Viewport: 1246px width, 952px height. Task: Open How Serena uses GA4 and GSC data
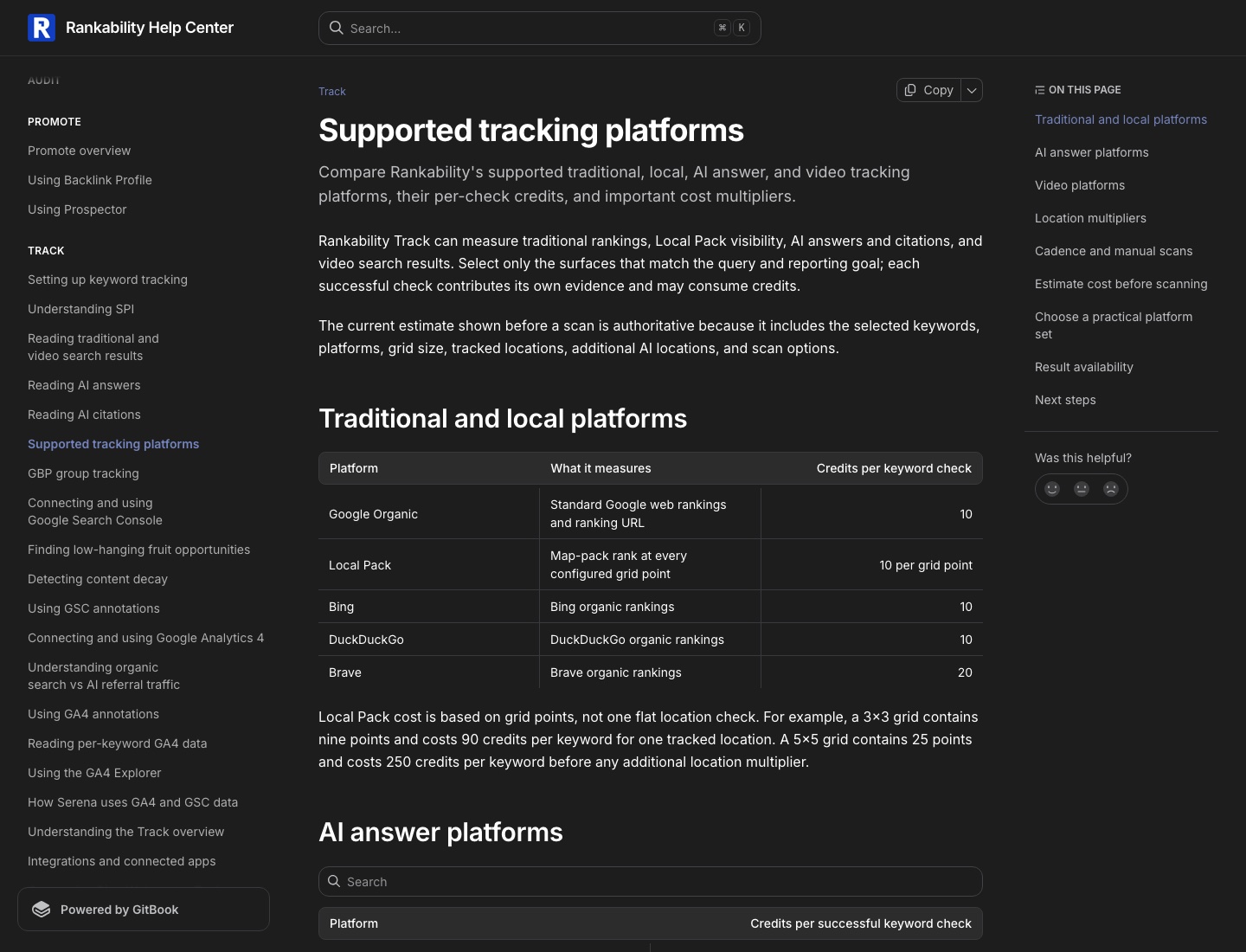tap(132, 802)
